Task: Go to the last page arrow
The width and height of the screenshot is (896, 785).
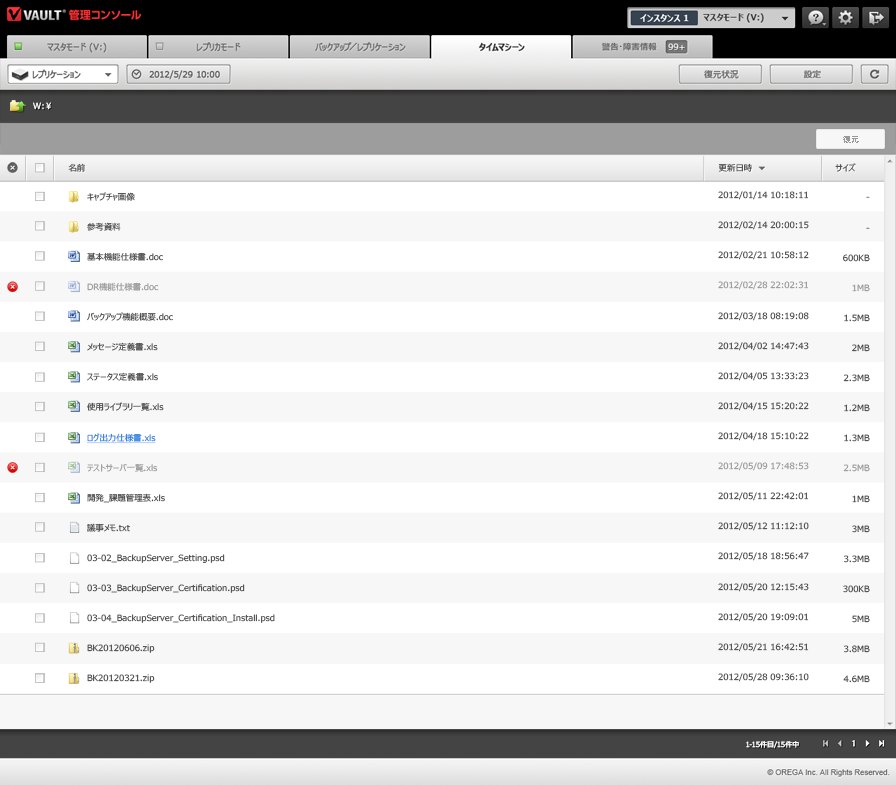Action: pos(881,744)
